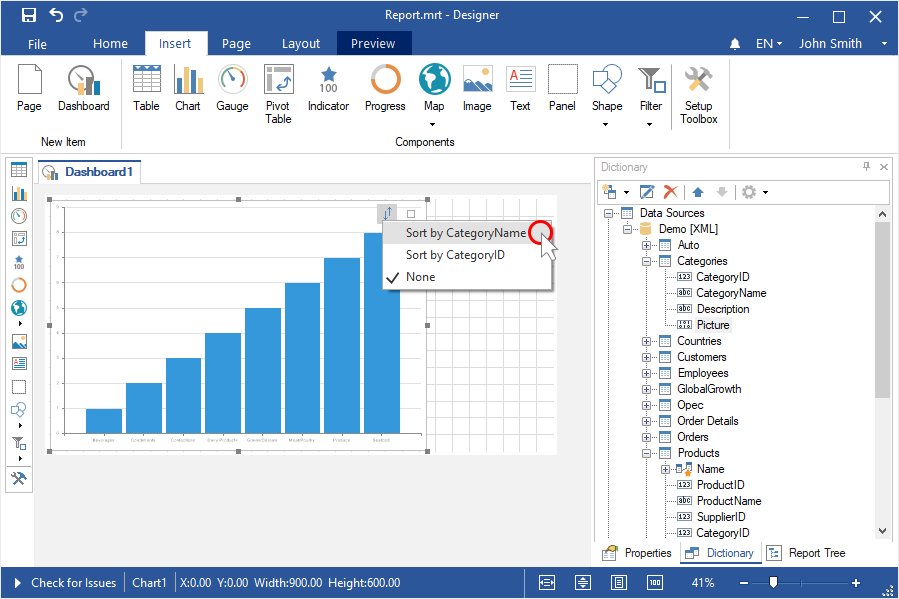Pin the Dictionary panel
Image resolution: width=899 pixels, height=599 pixels.
click(866, 167)
